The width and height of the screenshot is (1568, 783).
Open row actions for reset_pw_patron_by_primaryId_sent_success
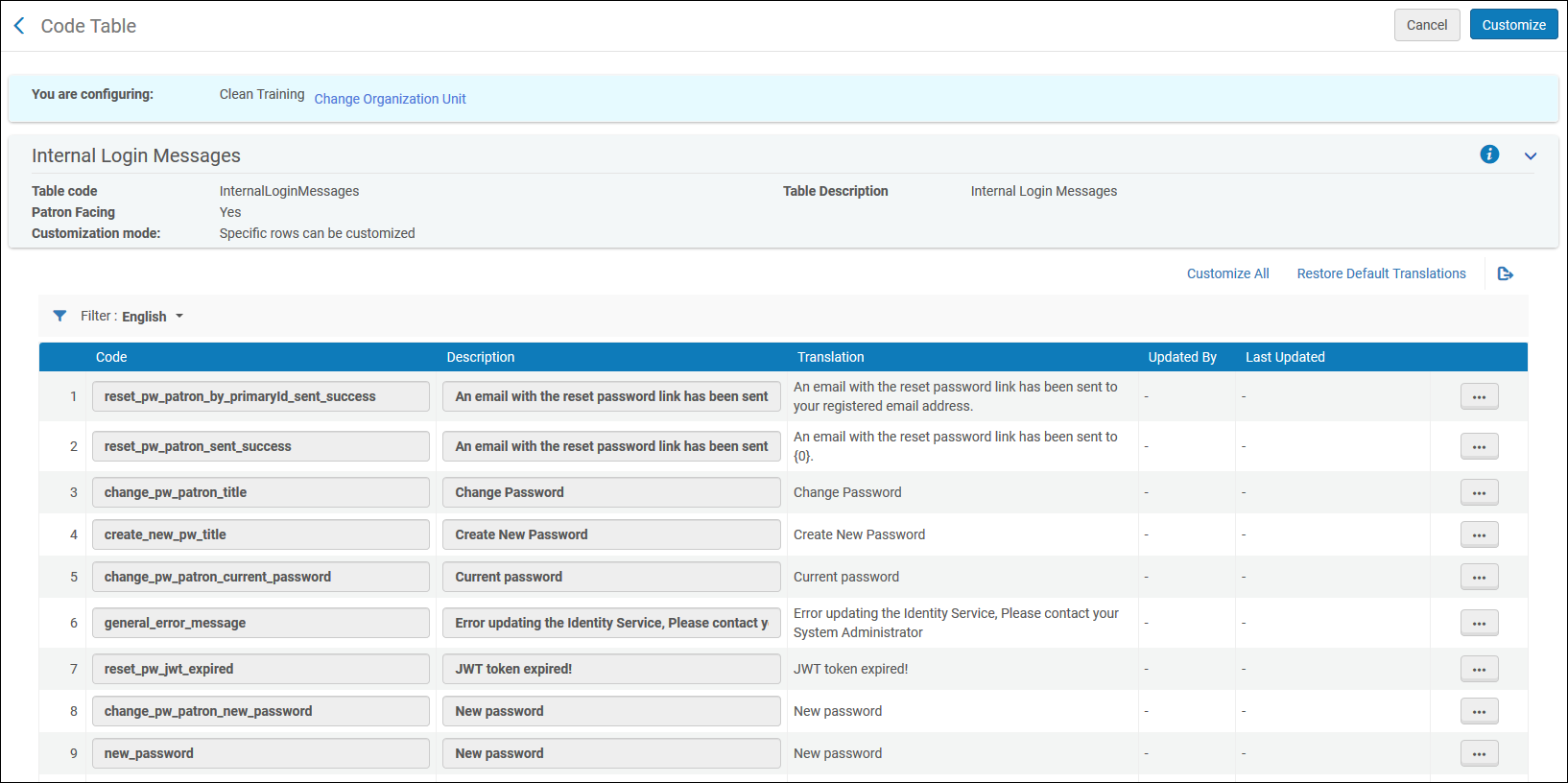pyautogui.click(x=1479, y=396)
